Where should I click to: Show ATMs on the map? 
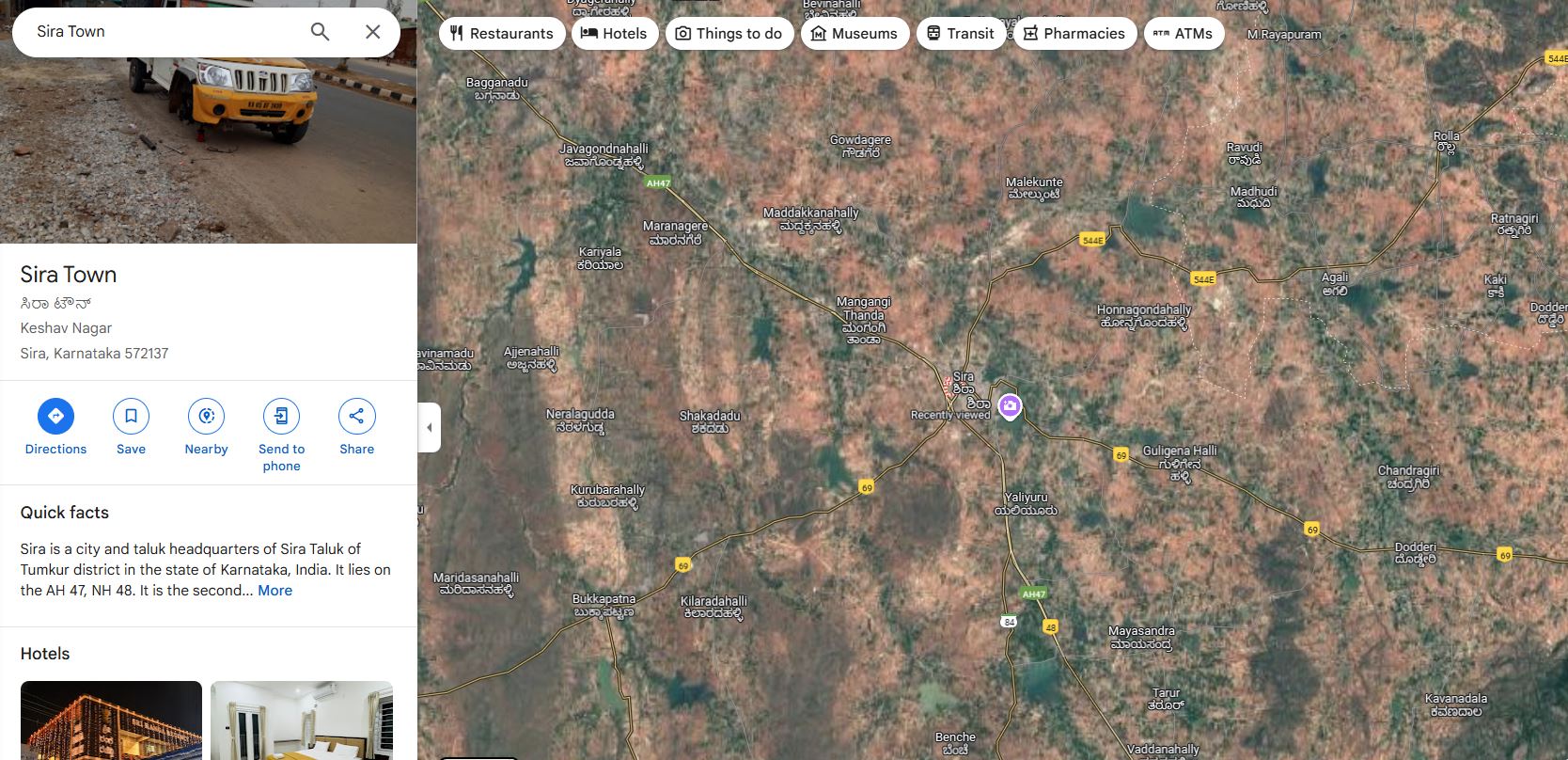pos(1184,34)
